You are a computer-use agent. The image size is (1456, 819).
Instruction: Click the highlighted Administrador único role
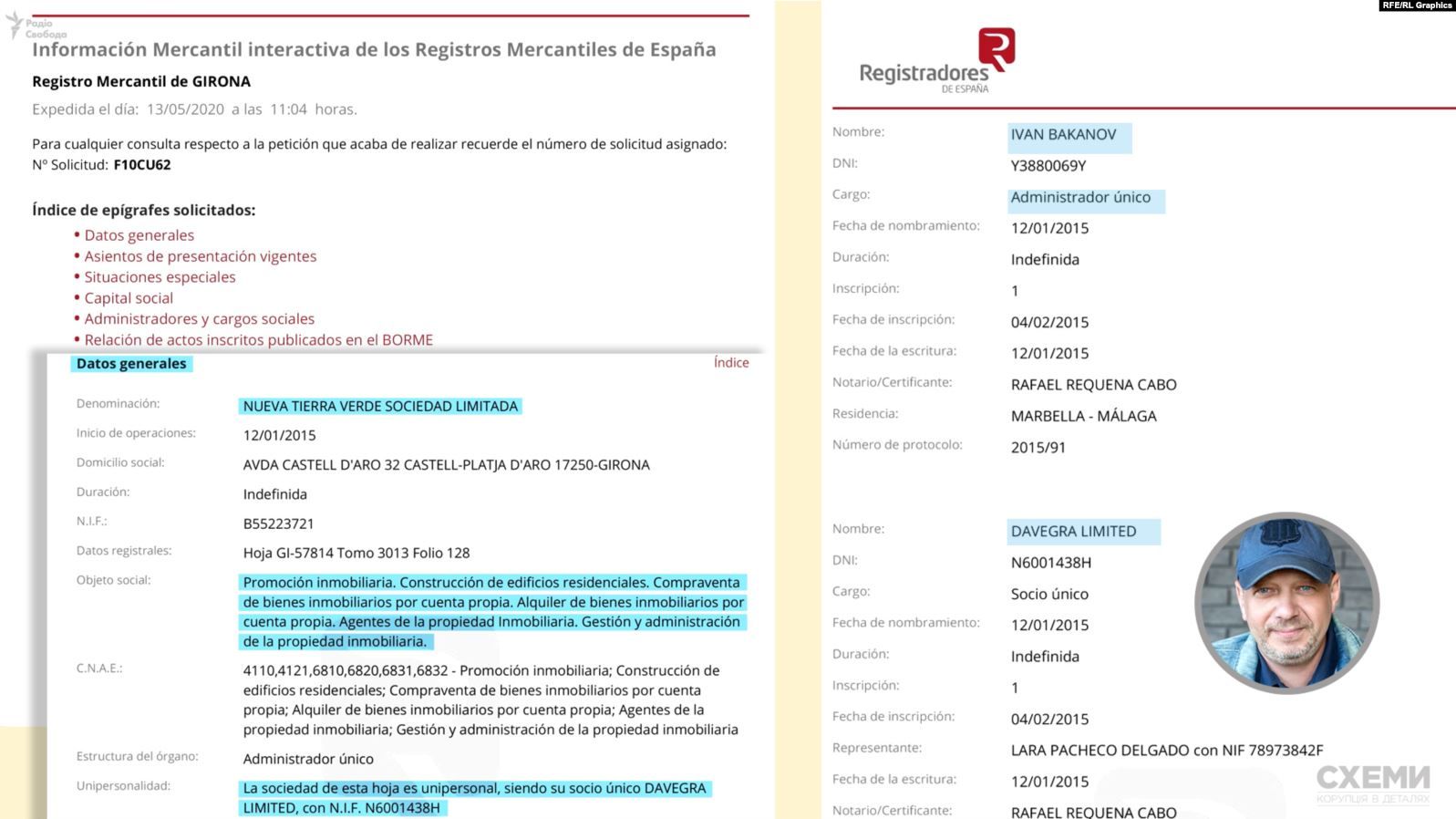click(x=1080, y=198)
